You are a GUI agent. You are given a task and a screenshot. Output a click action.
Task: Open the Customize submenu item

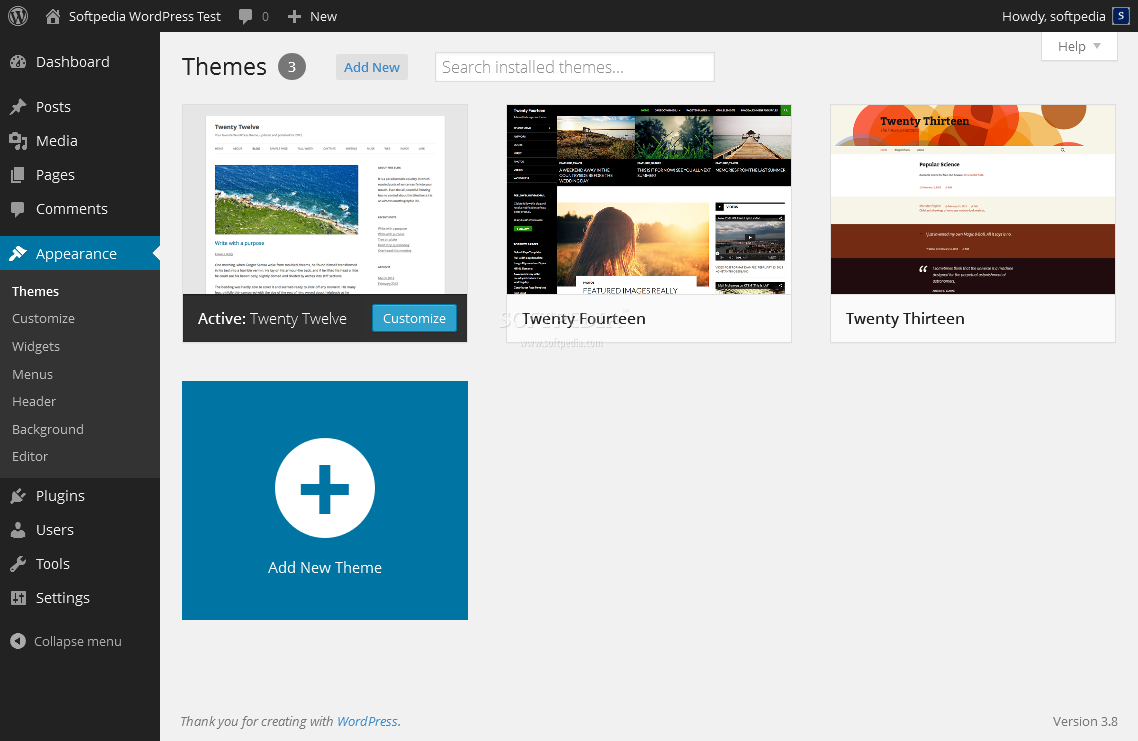pos(44,319)
